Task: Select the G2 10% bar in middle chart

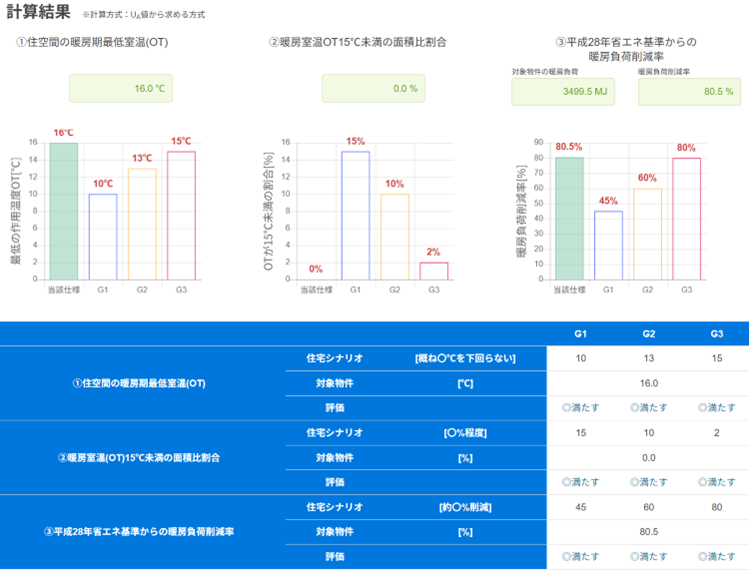Action: pyautogui.click(x=394, y=236)
